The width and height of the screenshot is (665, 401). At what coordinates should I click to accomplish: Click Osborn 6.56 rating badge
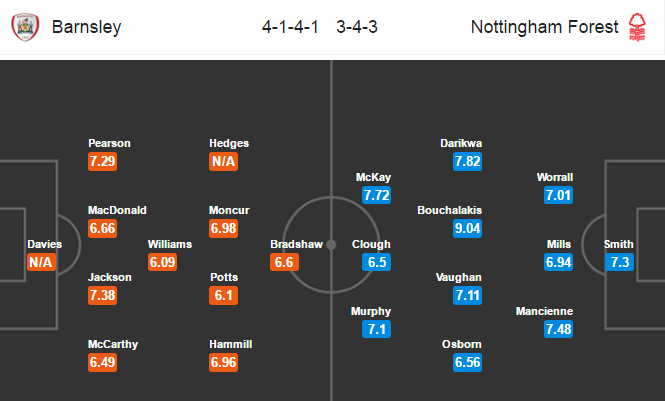[x=467, y=362]
